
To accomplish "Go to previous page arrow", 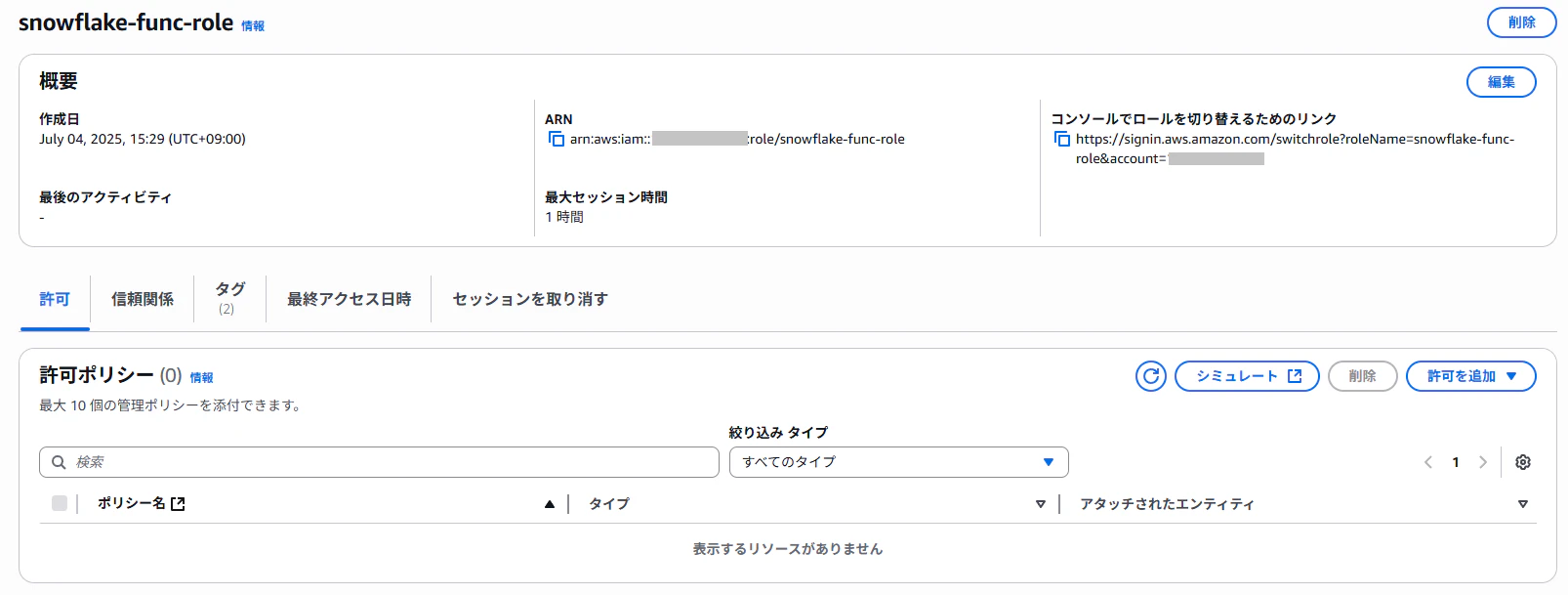I will (1428, 462).
